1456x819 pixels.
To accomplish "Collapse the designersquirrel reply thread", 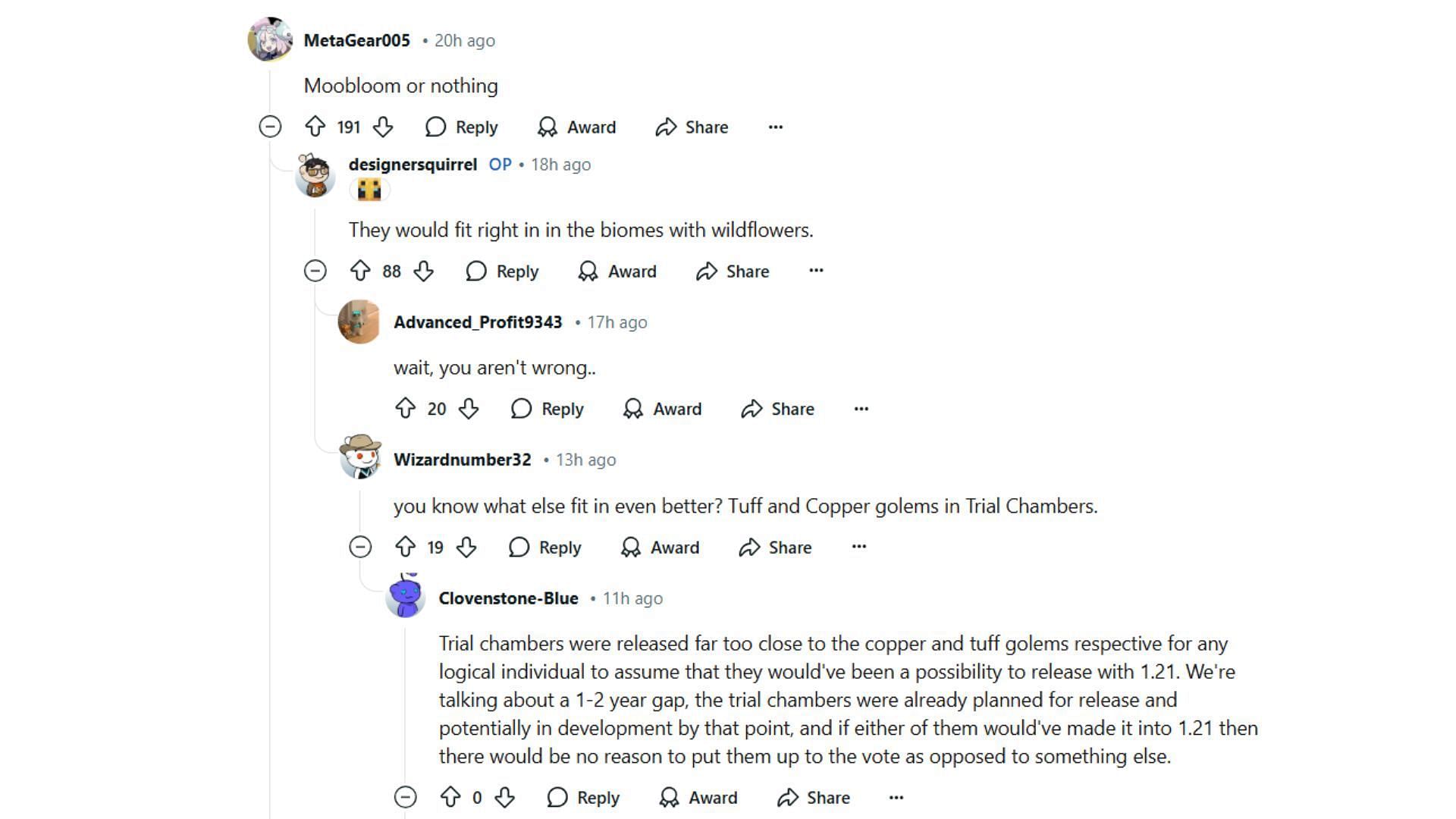I will [x=315, y=270].
